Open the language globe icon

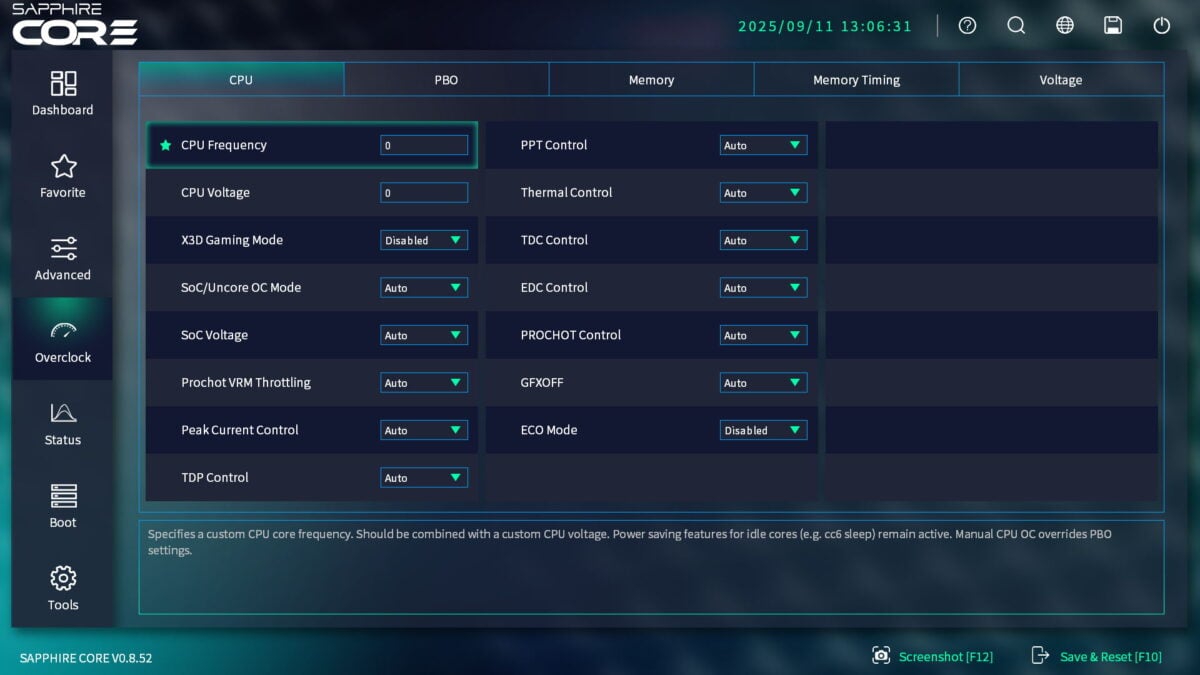(x=1065, y=26)
